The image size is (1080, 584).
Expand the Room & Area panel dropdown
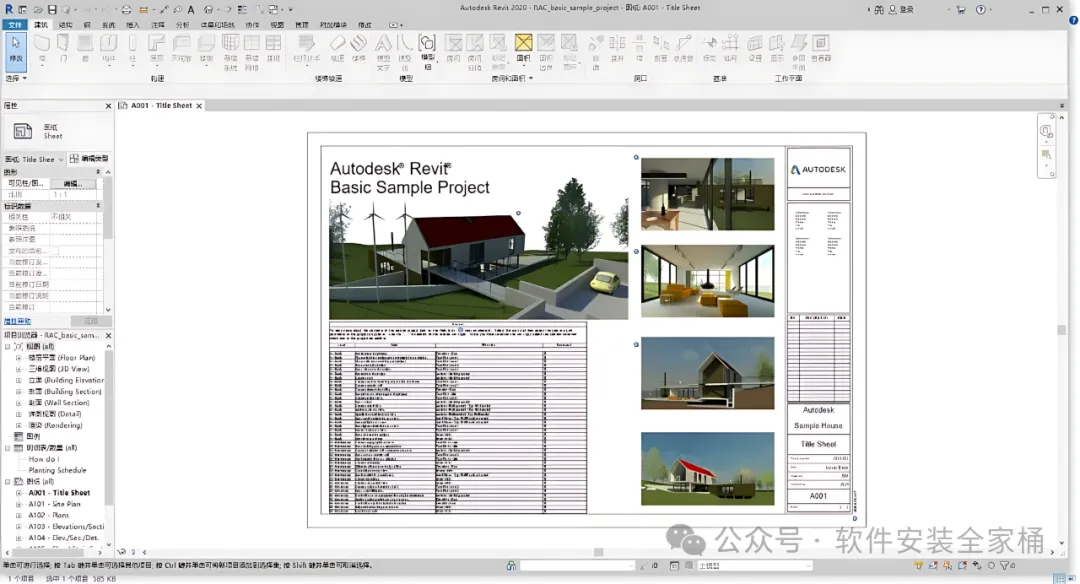(512, 79)
